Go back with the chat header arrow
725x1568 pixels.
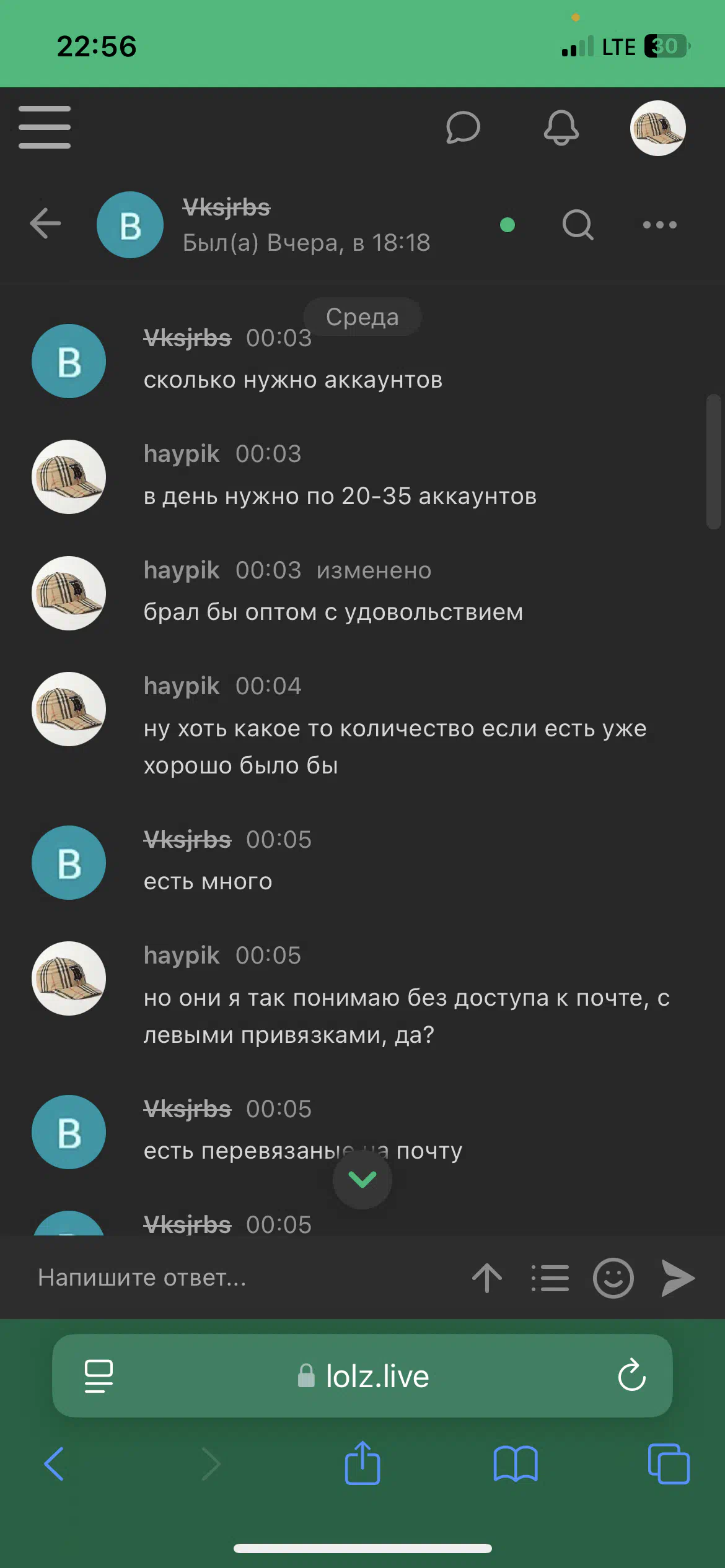[x=45, y=224]
